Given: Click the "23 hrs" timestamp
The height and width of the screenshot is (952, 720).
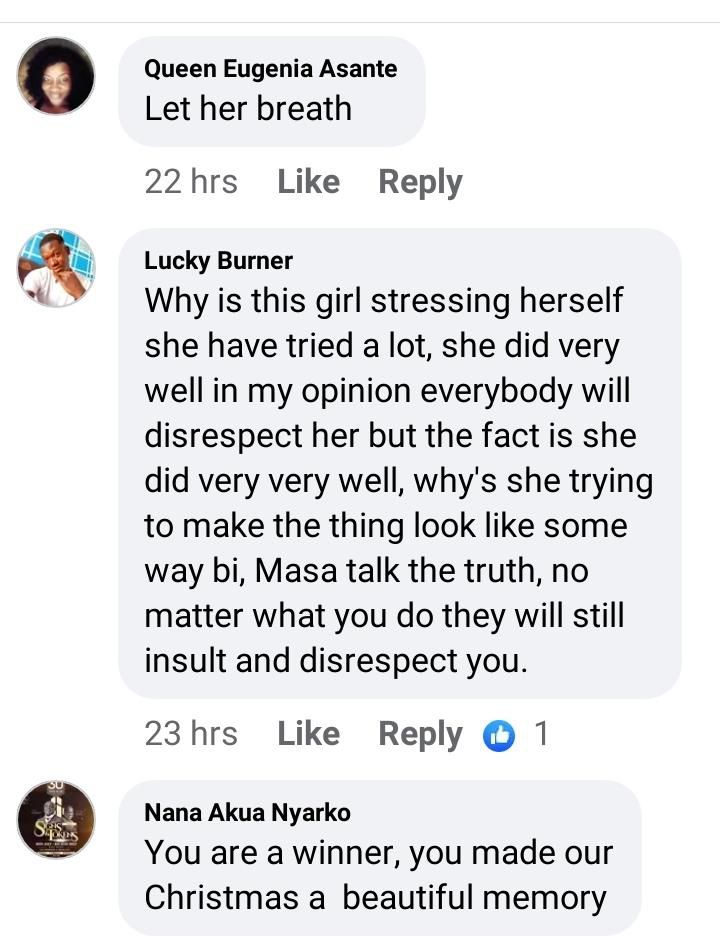Looking at the screenshot, I should (191, 735).
